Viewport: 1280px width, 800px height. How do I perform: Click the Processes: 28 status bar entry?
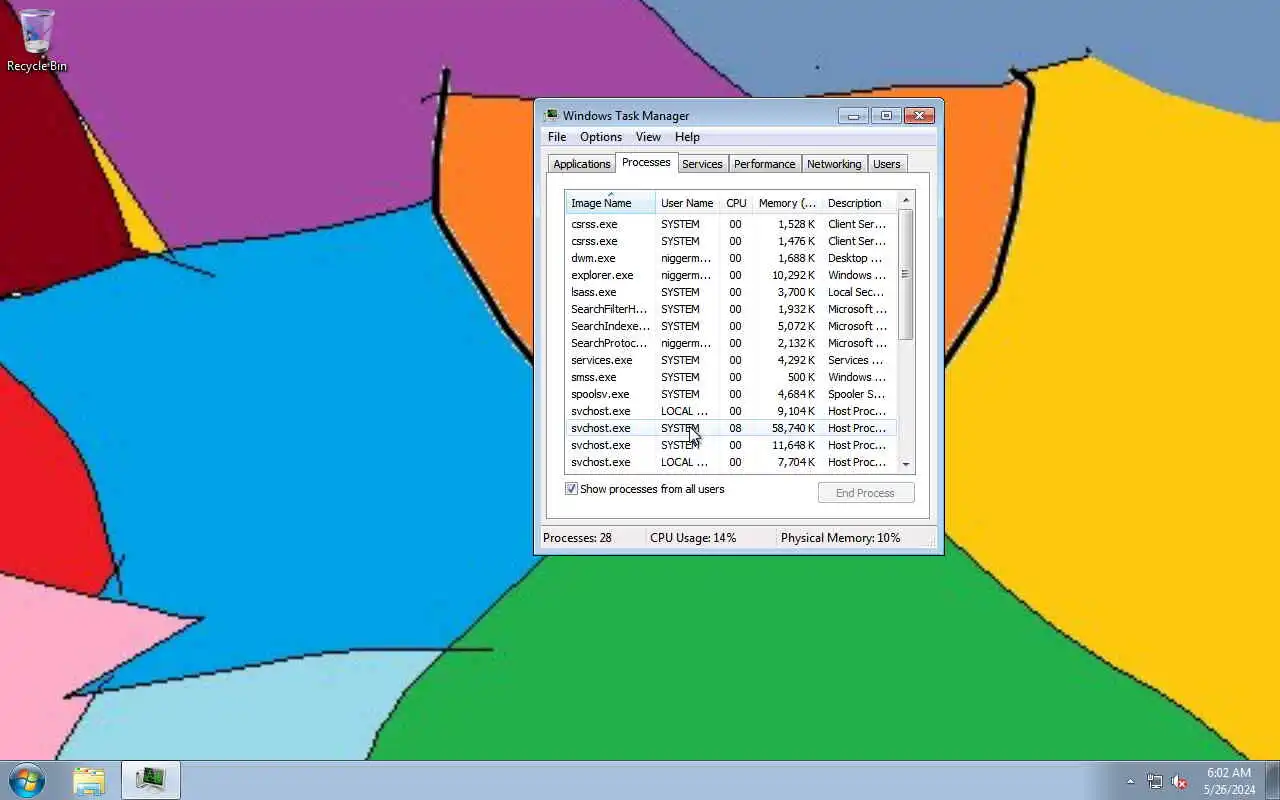[x=577, y=538]
